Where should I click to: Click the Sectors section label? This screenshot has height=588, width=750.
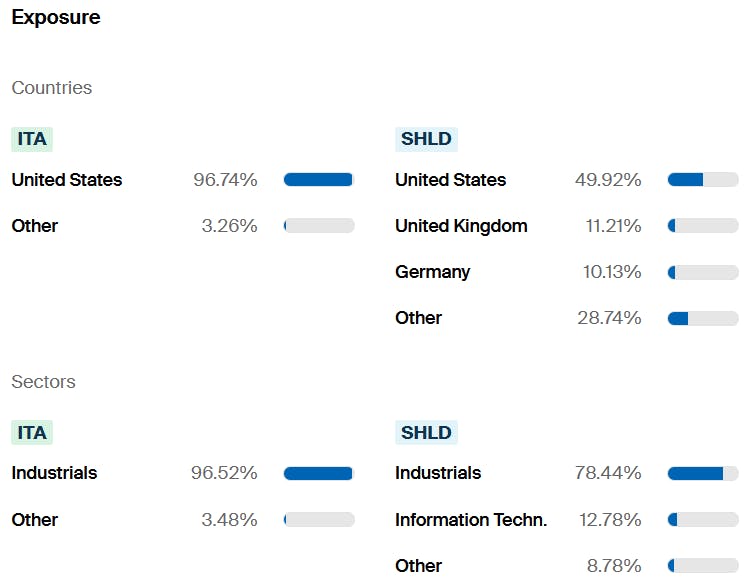[43, 382]
